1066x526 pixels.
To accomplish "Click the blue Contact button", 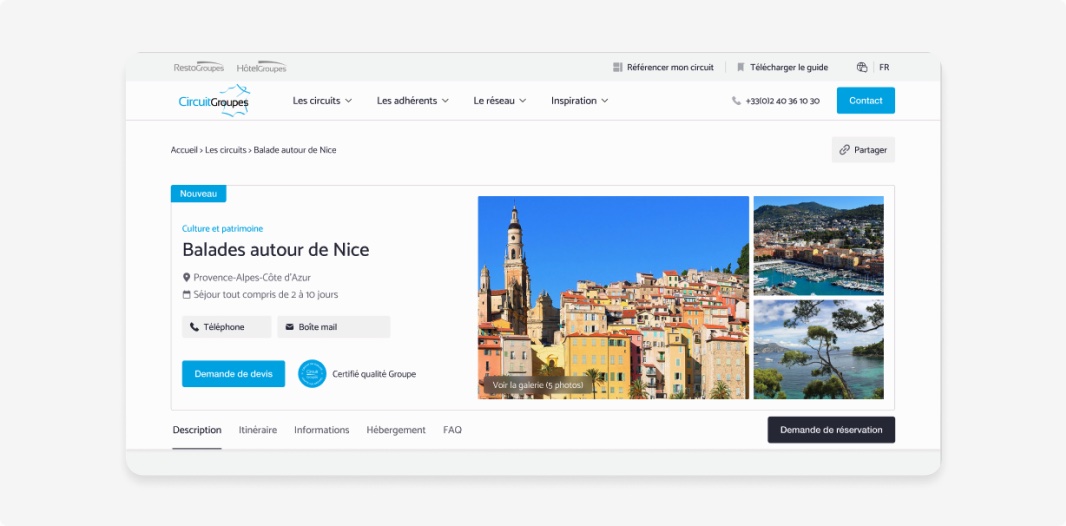I will pos(865,101).
